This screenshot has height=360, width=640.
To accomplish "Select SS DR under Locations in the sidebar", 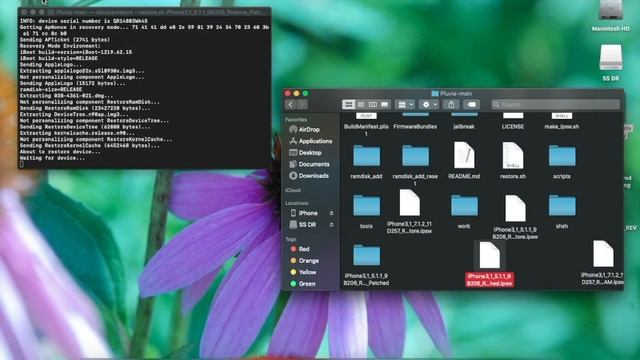I will click(x=303, y=224).
